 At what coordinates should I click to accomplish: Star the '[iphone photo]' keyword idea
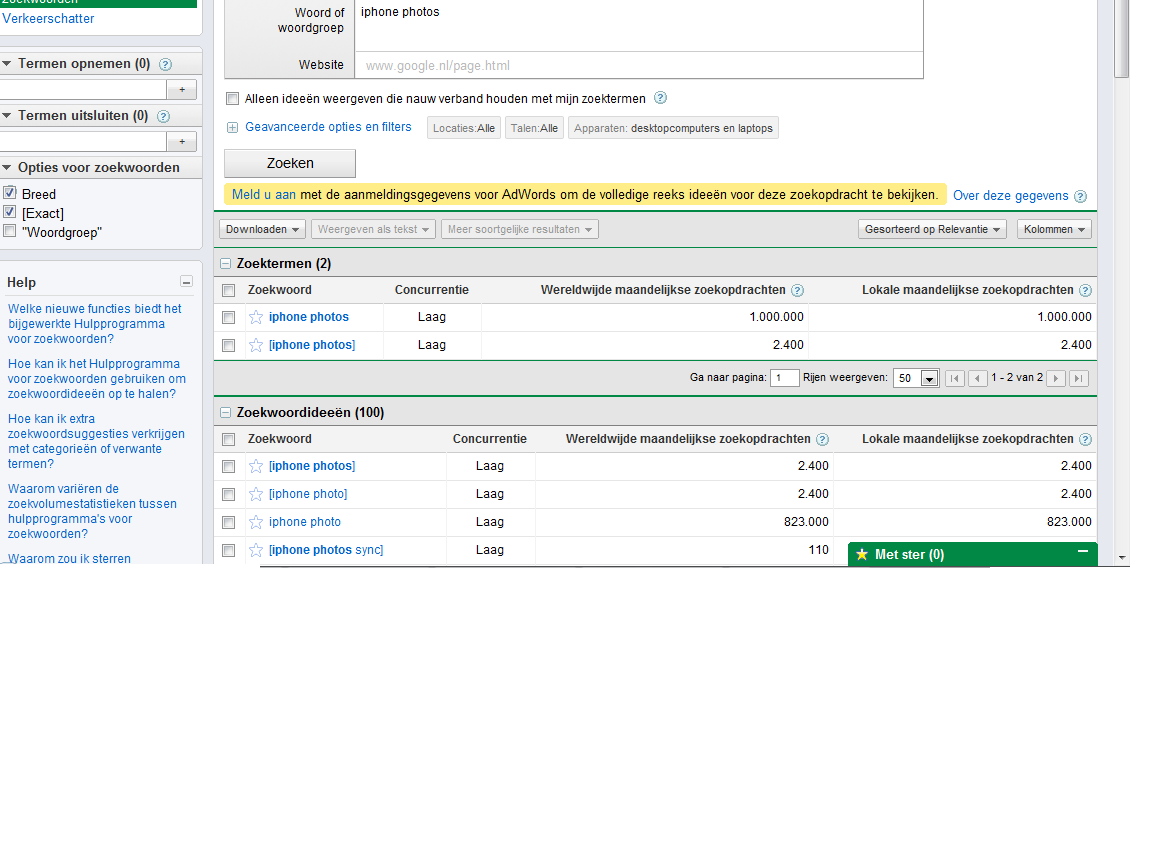click(256, 494)
